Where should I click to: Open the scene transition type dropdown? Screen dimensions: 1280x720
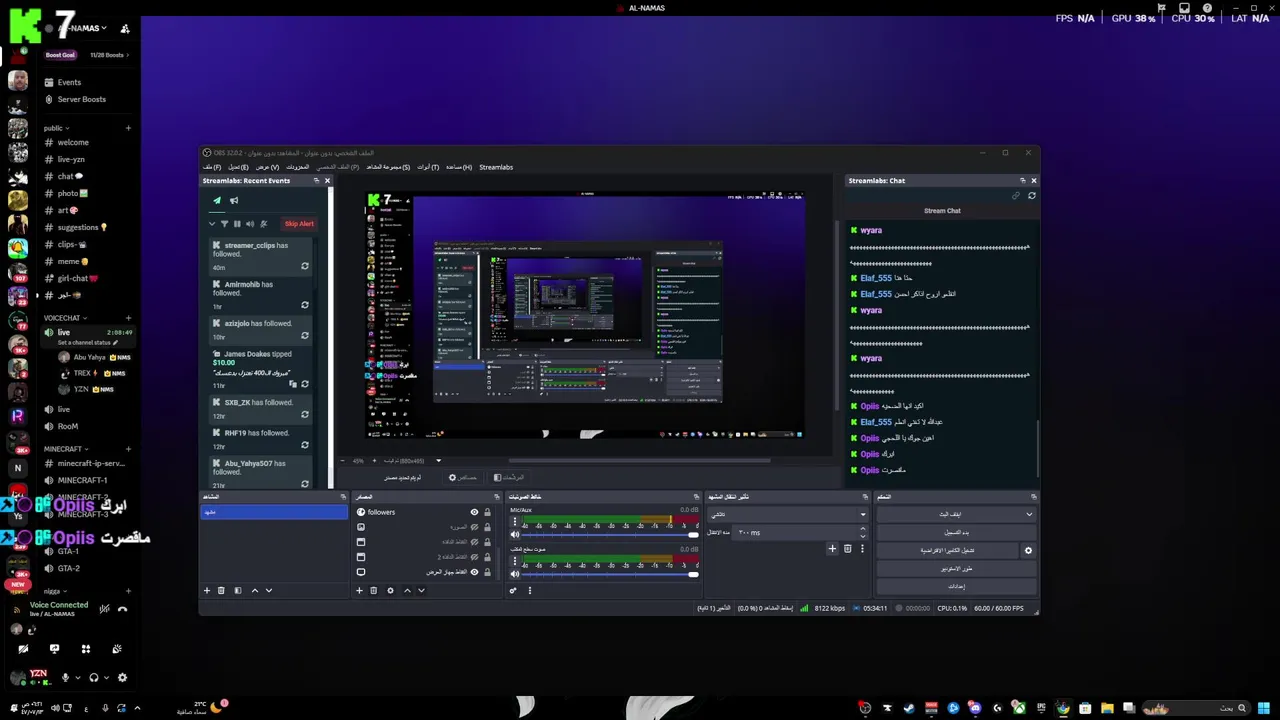click(788, 514)
